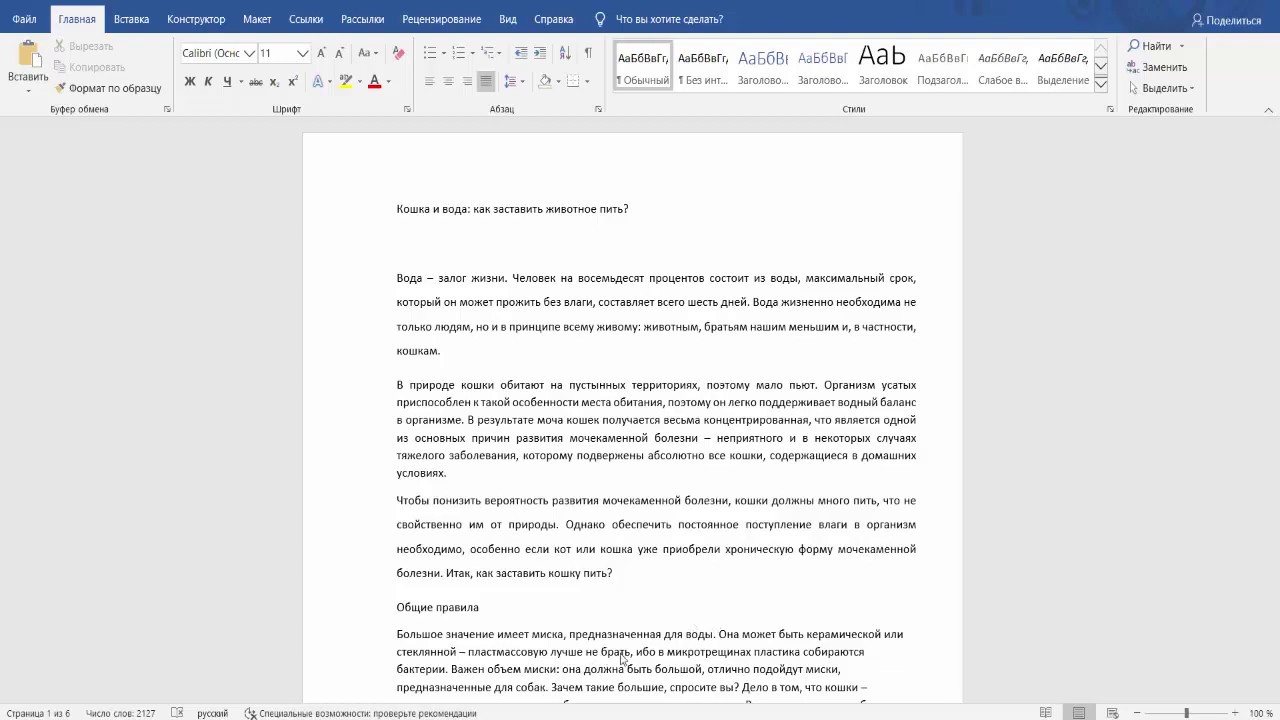Click the Поделиться share button
1280x720 pixels.
pos(1226,20)
